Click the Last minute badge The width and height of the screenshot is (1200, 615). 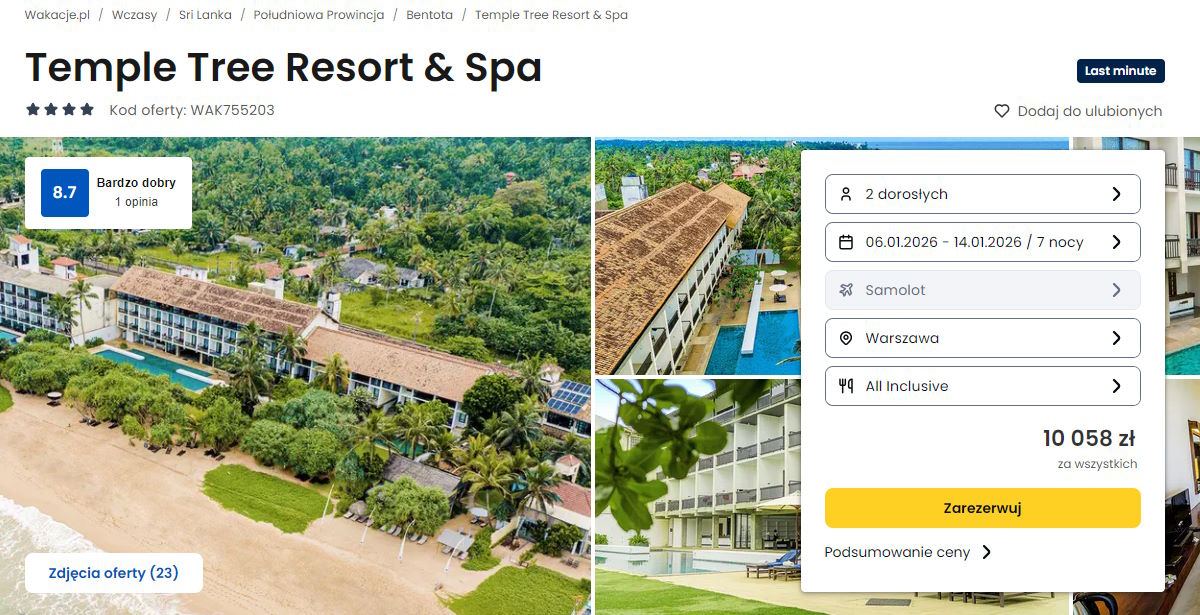[x=1121, y=71]
